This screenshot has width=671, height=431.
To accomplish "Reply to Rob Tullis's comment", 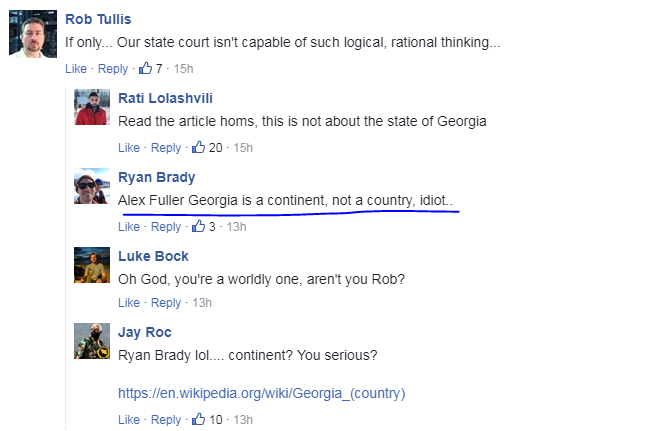I will [x=113, y=69].
